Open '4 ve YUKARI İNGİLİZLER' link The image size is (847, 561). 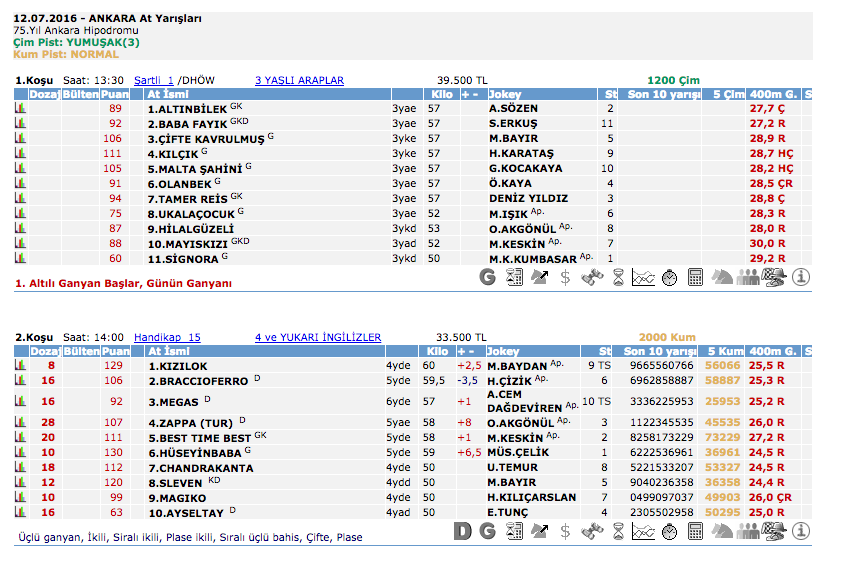pyautogui.click(x=318, y=337)
